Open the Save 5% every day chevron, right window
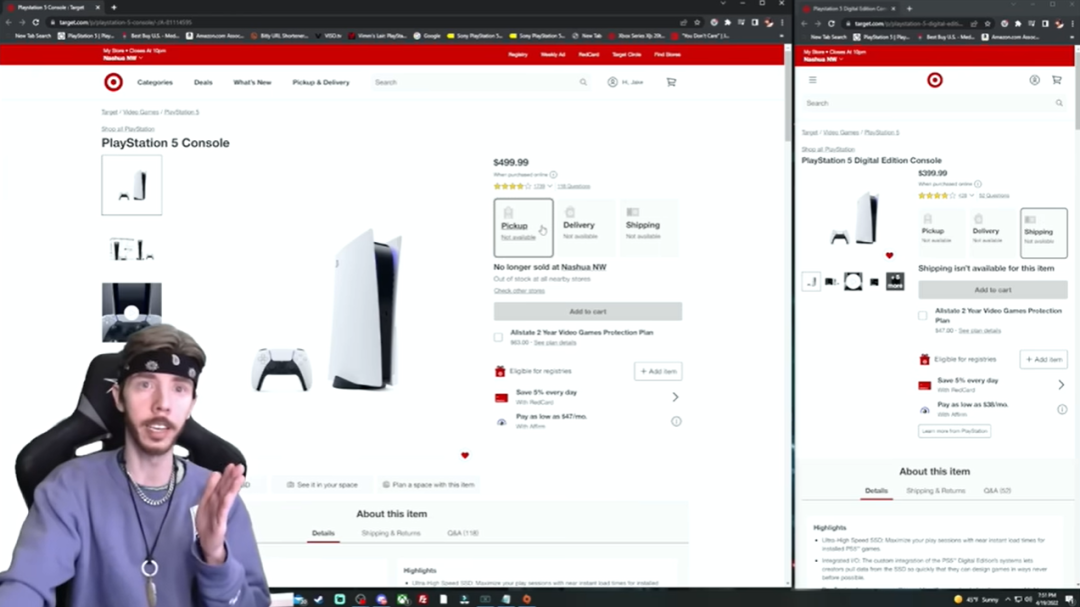The height and width of the screenshot is (607, 1080). click(1061, 384)
